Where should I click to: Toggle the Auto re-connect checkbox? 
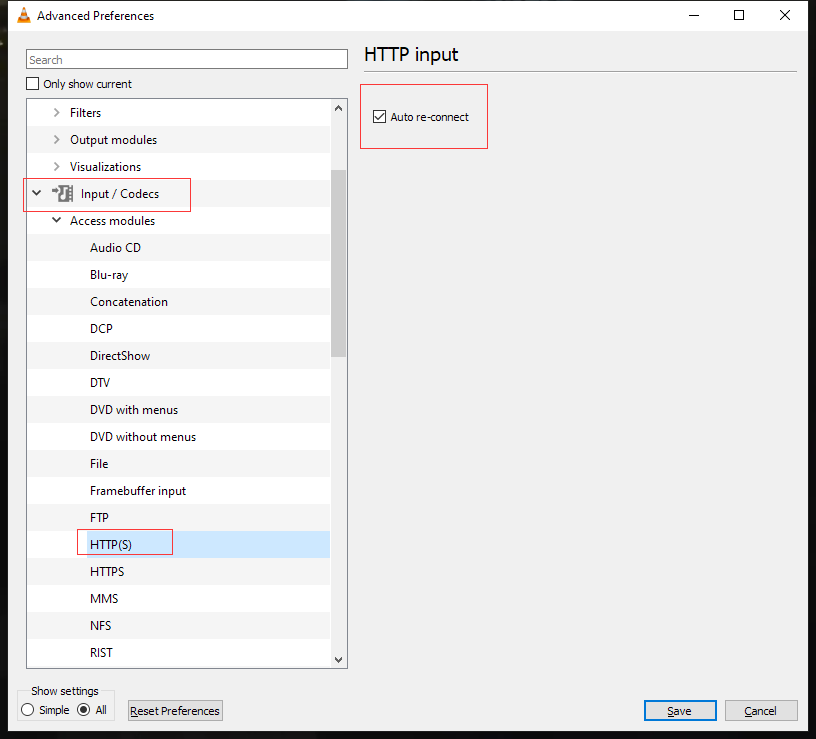pyautogui.click(x=379, y=117)
